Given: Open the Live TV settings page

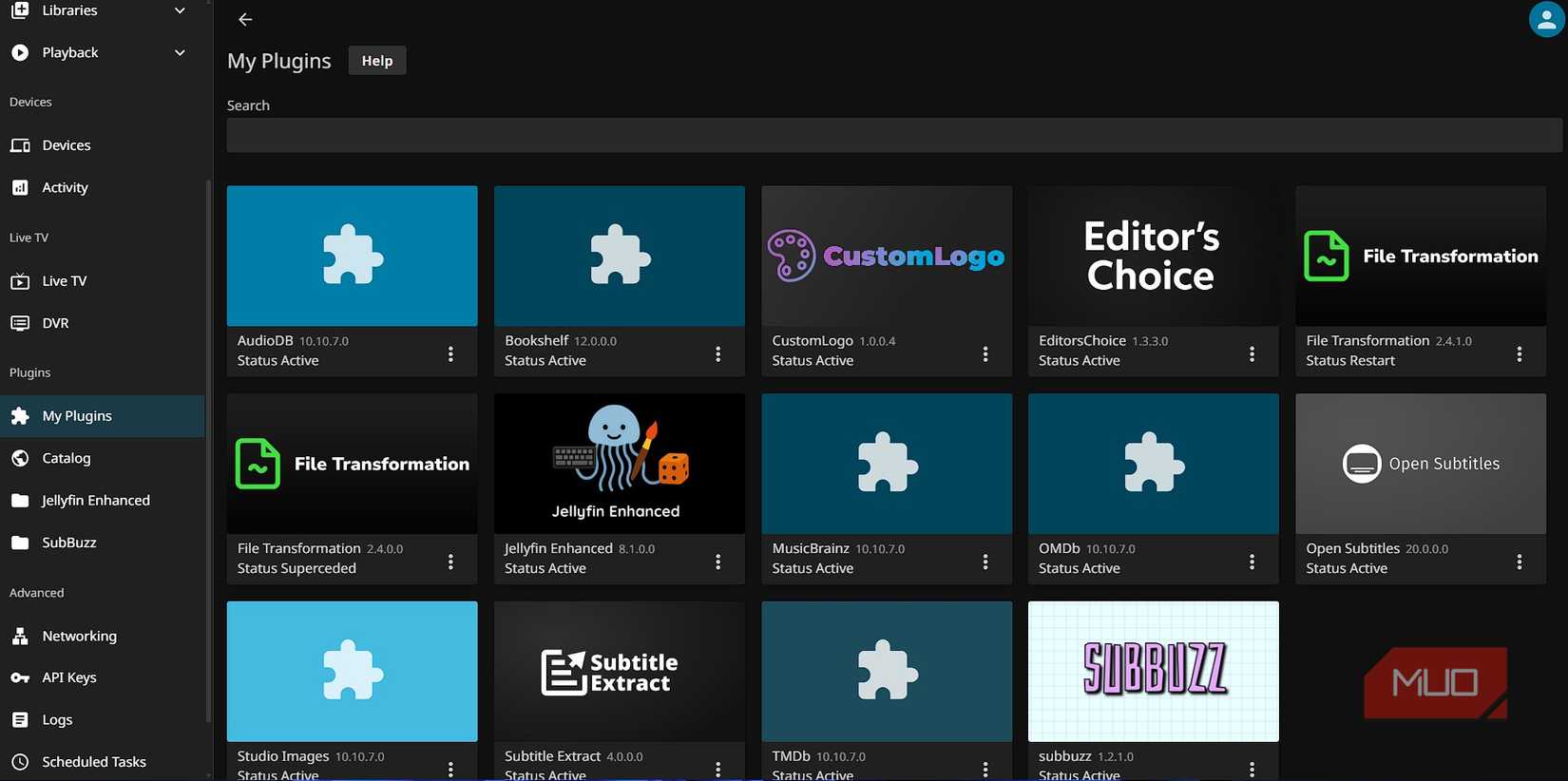Looking at the screenshot, I should [103, 281].
